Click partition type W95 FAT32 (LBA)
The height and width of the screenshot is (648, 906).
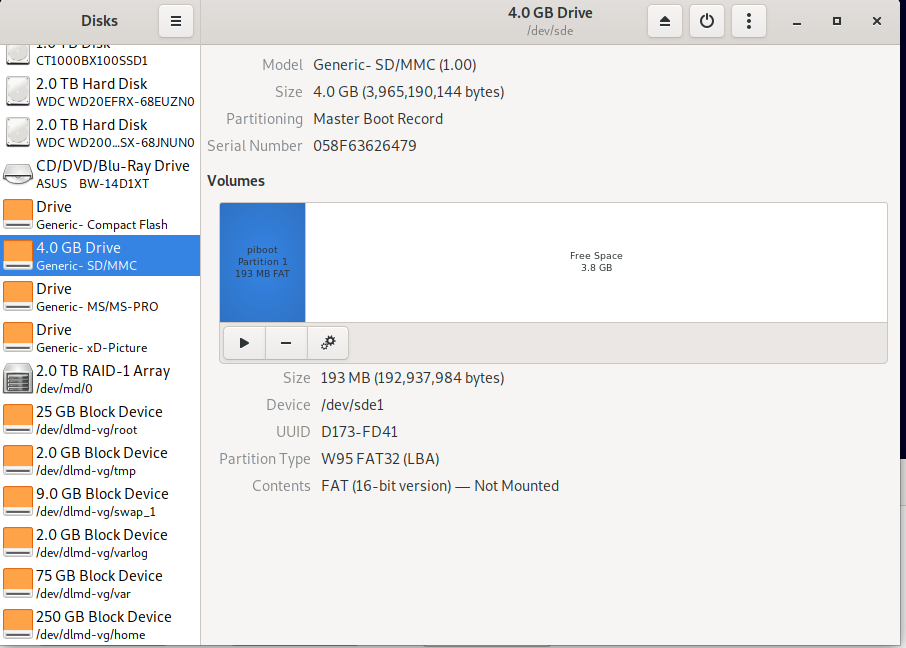click(380, 459)
